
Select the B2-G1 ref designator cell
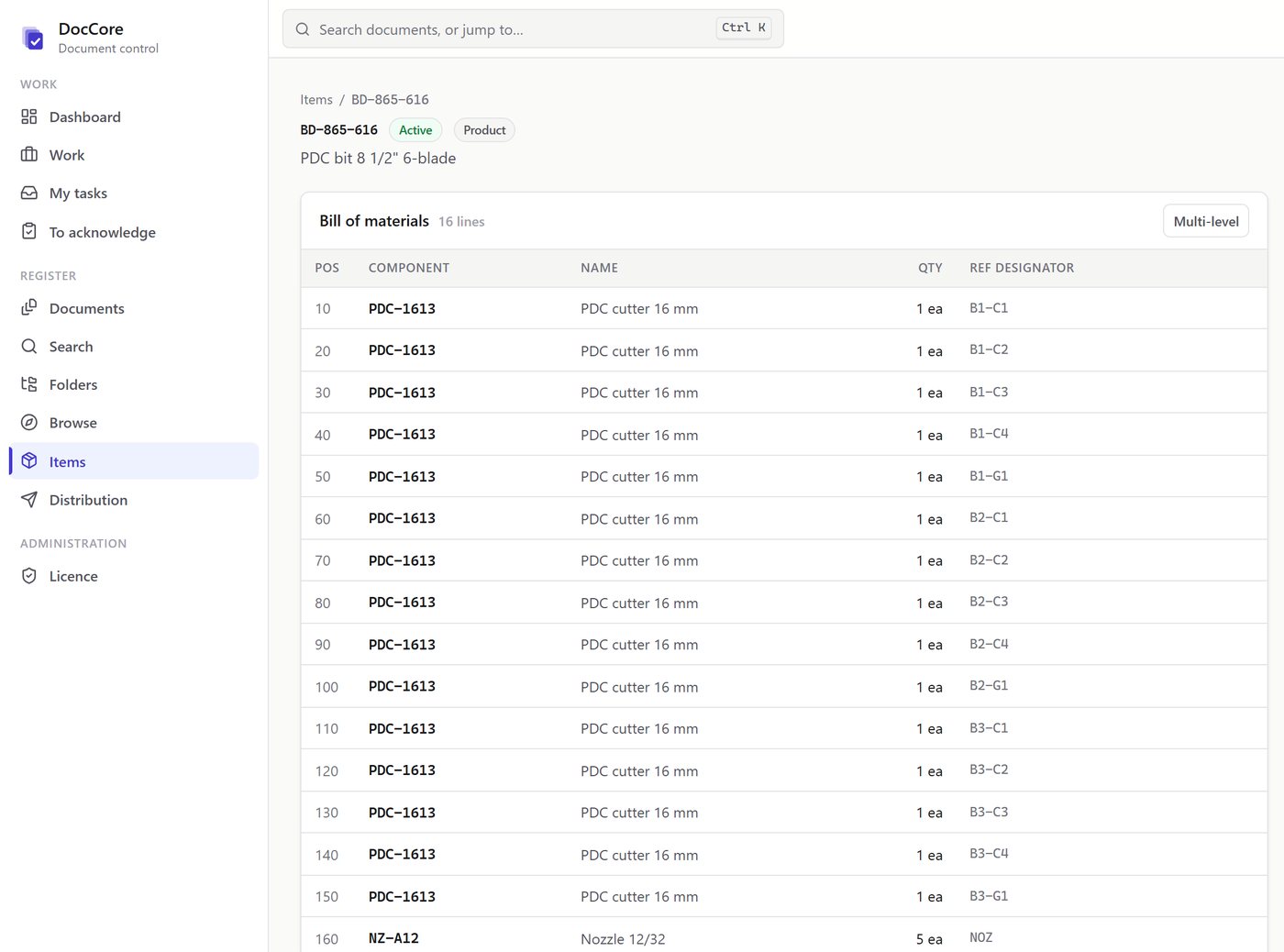coord(989,686)
